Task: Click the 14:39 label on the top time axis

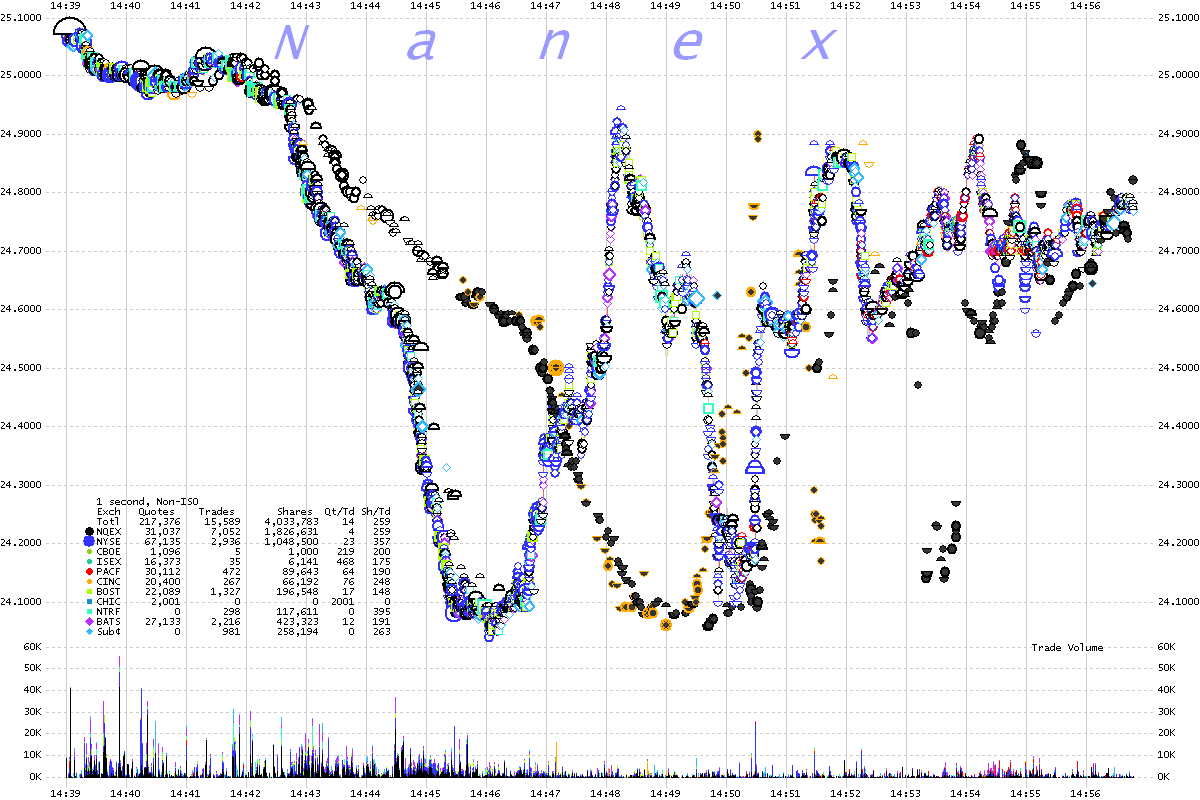Action: coord(66,5)
